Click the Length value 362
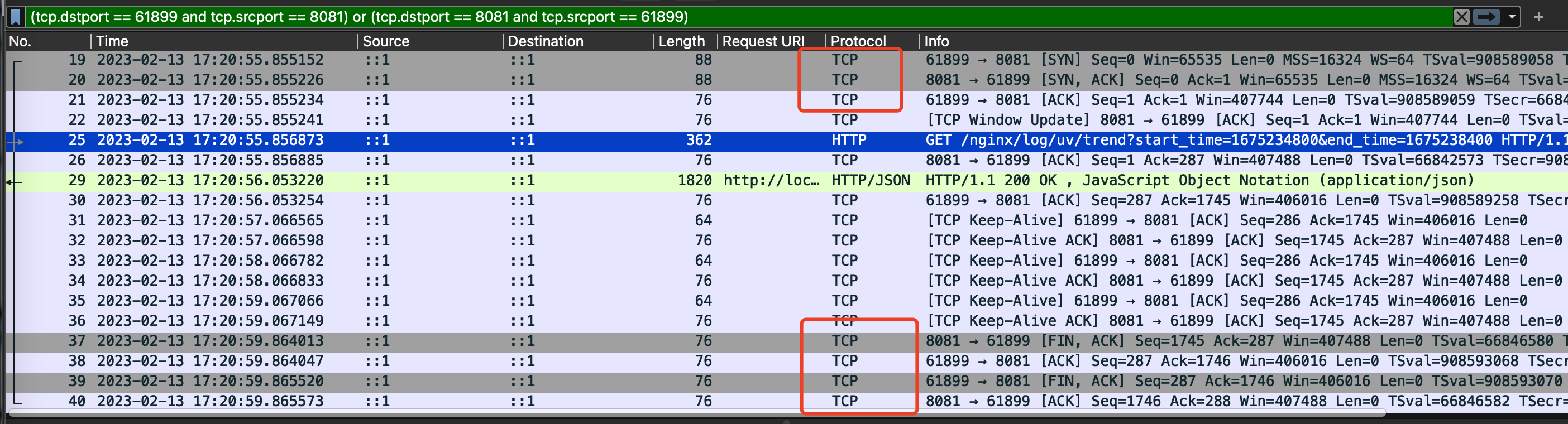Image resolution: width=1568 pixels, height=424 pixels. coord(699,140)
